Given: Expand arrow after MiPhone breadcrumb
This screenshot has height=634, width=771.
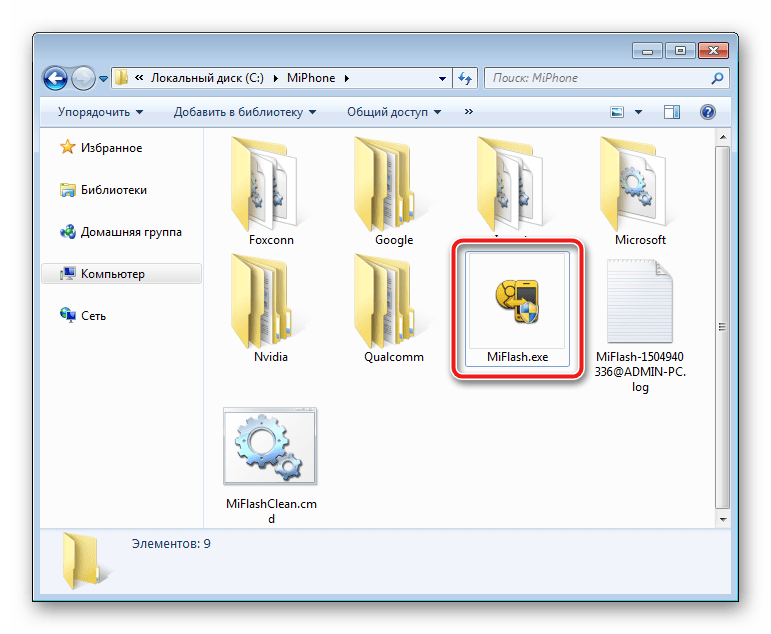Looking at the screenshot, I should coord(347,78).
